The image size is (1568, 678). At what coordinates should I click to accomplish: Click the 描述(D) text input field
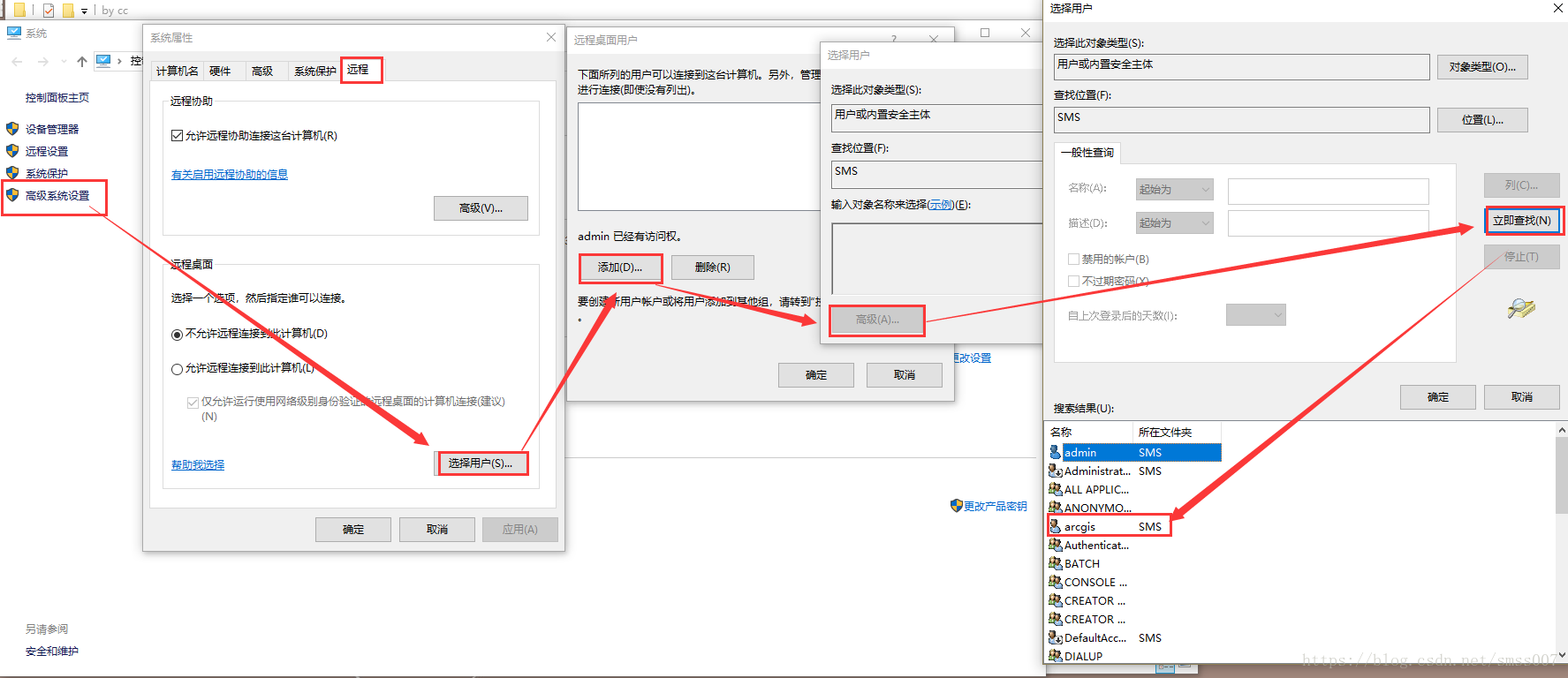1328,222
